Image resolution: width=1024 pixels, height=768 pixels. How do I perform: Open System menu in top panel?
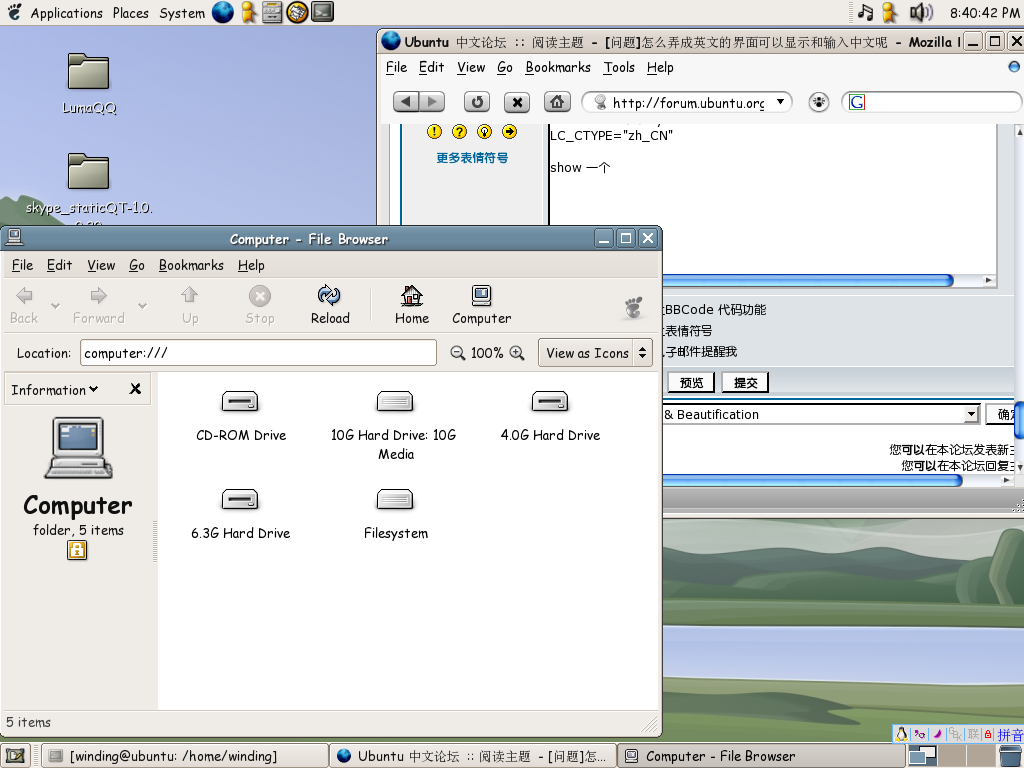point(182,12)
